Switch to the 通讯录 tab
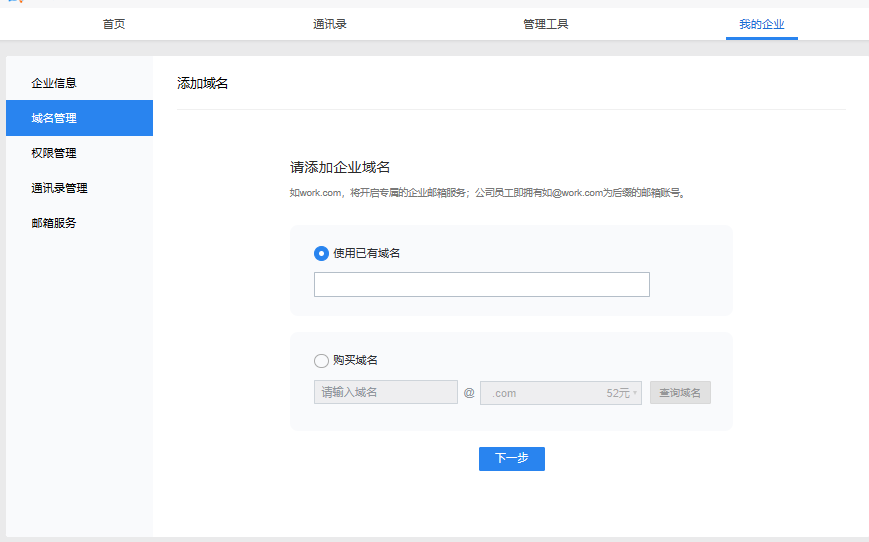The width and height of the screenshot is (869, 542). 329,24
